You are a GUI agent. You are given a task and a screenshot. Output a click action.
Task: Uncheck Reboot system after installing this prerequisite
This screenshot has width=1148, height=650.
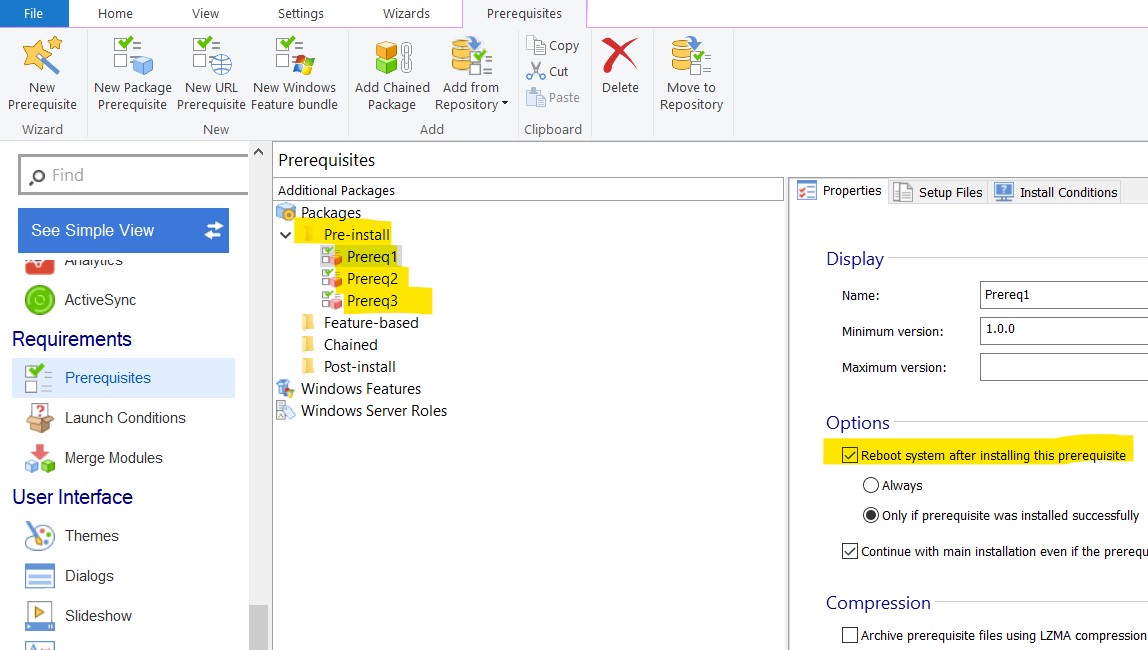click(850, 456)
